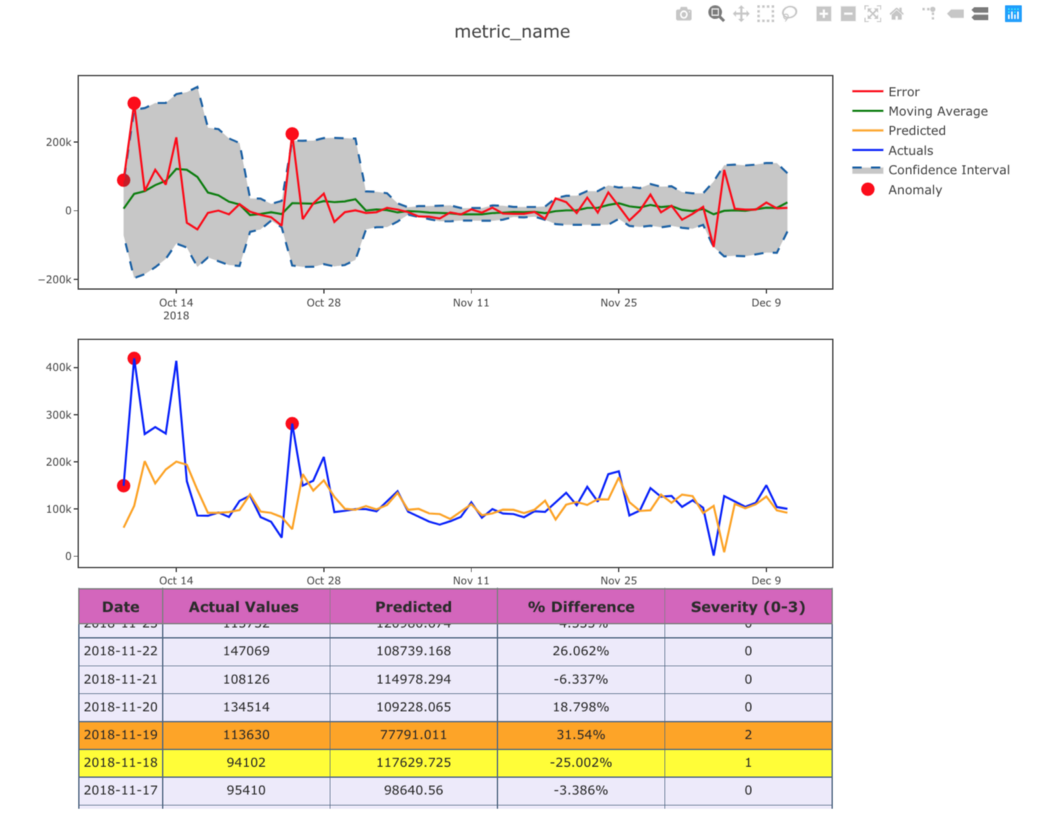Screen dimensions: 1050x815
Task: Click the Autoscale icon
Action: 872,13
